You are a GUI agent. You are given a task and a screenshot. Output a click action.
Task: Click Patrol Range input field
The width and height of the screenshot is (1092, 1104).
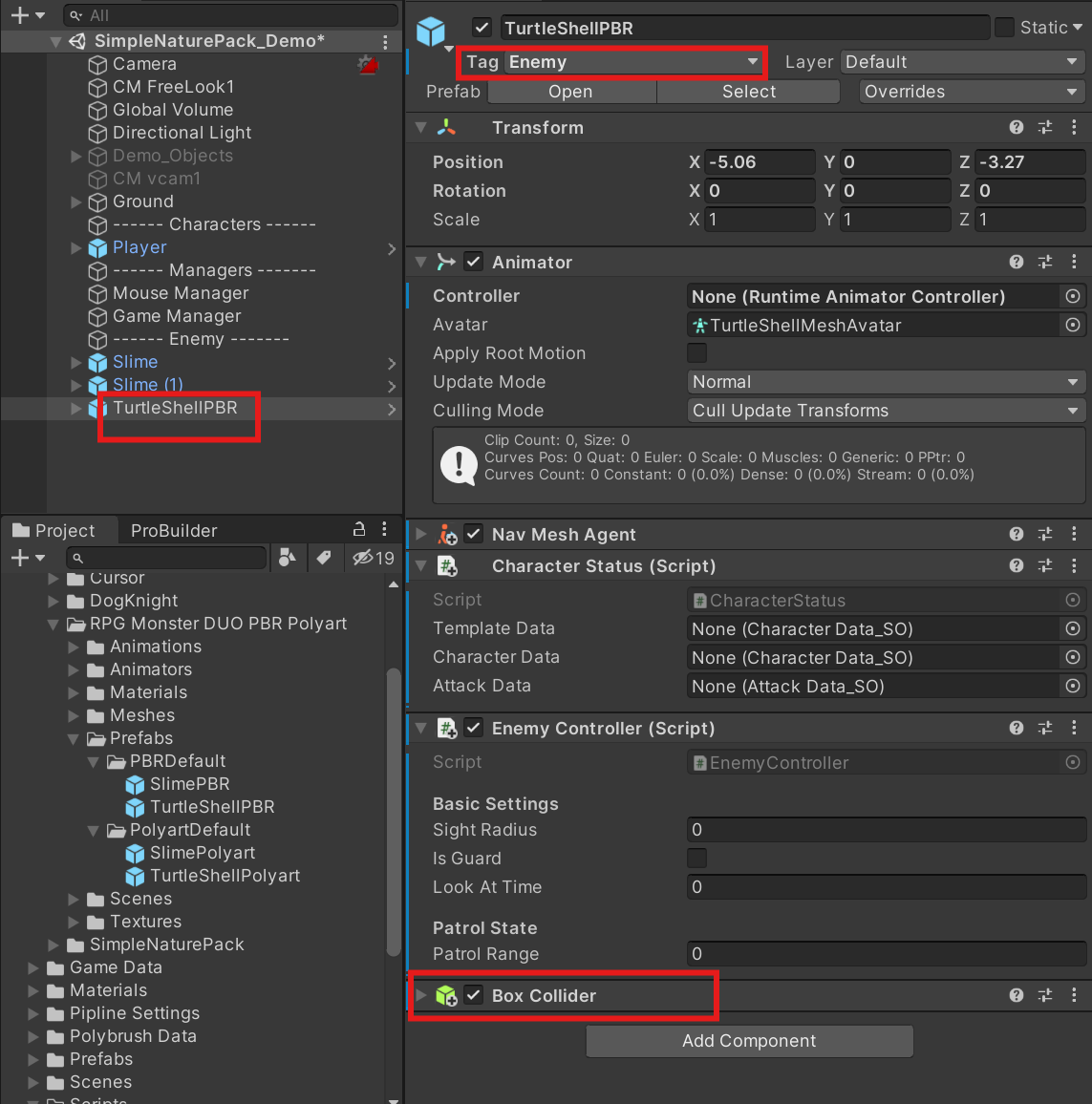886,954
